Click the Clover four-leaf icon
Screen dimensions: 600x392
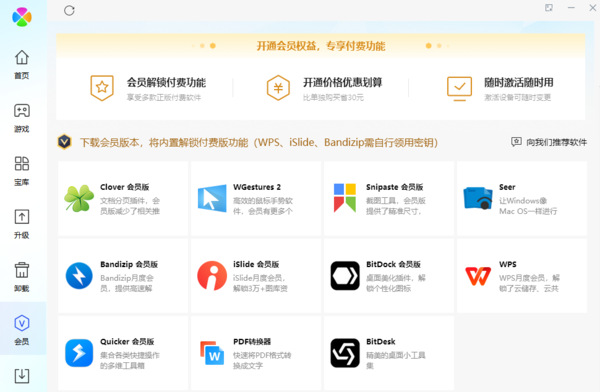coord(79,198)
